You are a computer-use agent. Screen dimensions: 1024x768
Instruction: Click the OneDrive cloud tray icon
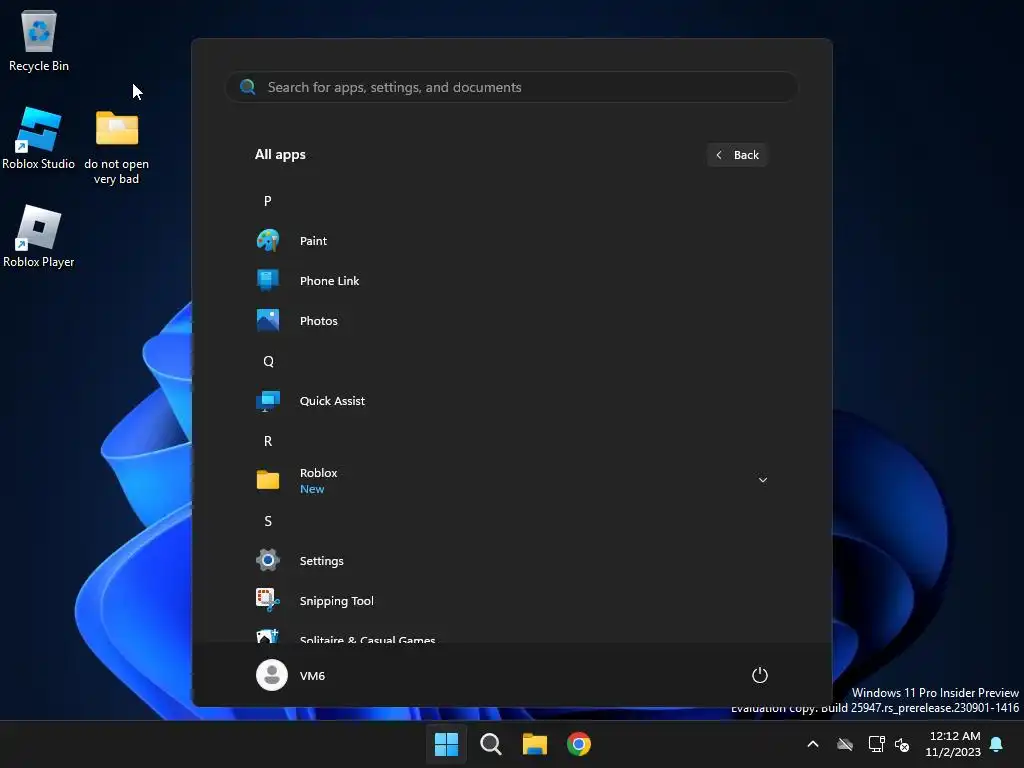(845, 744)
